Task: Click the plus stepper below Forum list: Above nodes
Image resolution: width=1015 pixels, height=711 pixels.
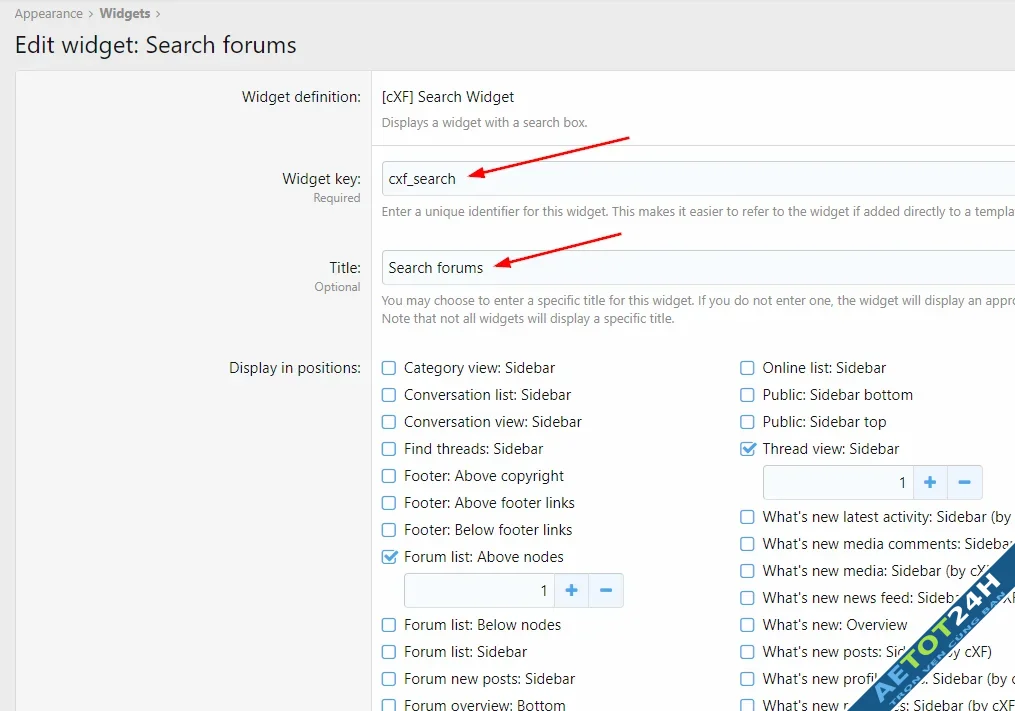Action: (x=571, y=590)
